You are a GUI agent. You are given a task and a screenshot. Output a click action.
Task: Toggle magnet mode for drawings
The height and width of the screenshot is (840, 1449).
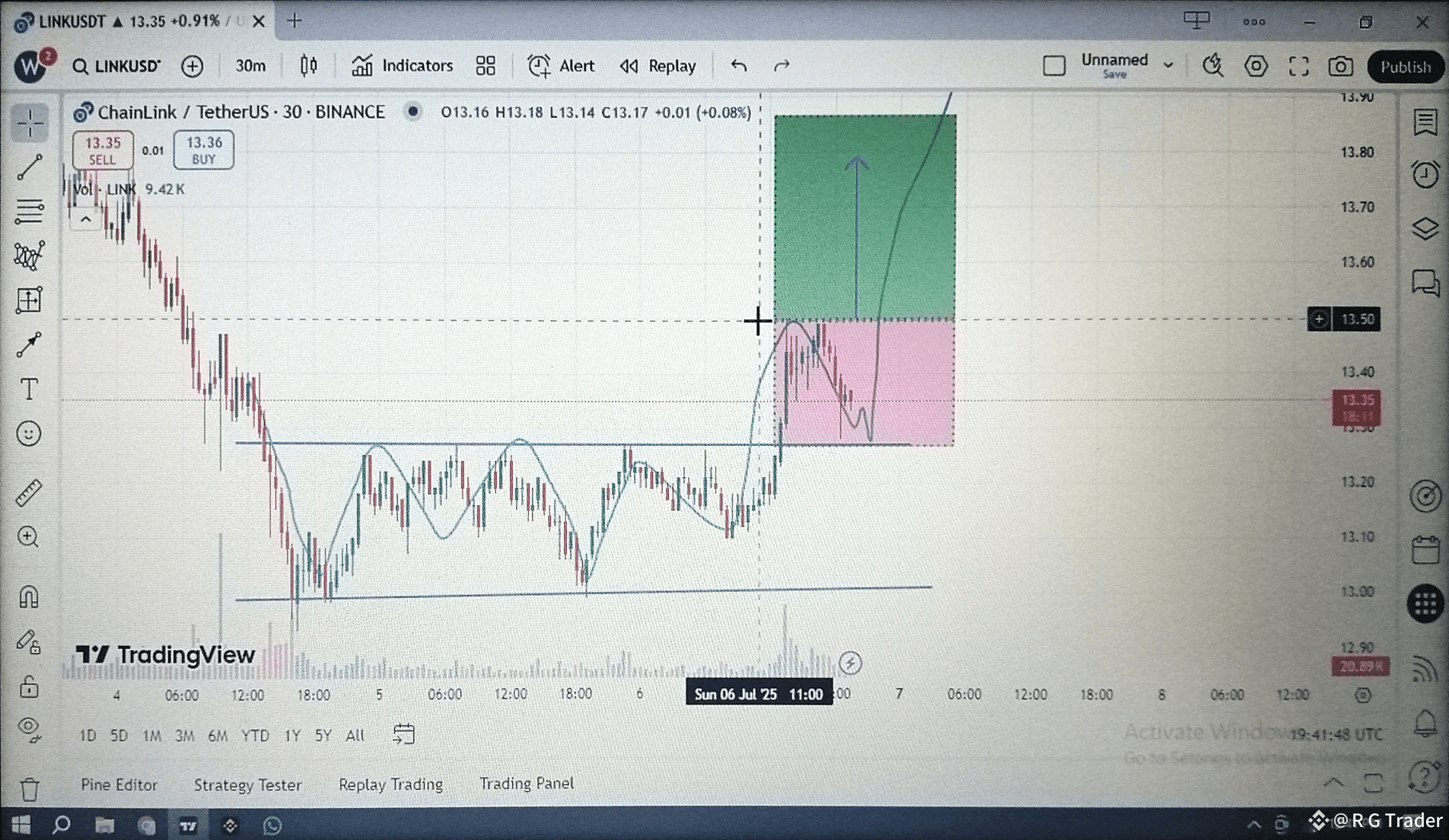point(29,597)
